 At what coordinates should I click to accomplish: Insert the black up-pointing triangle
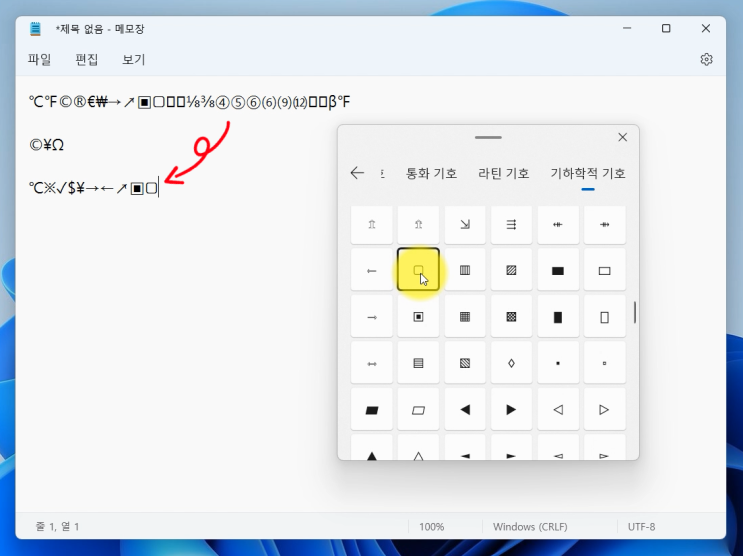click(x=372, y=447)
